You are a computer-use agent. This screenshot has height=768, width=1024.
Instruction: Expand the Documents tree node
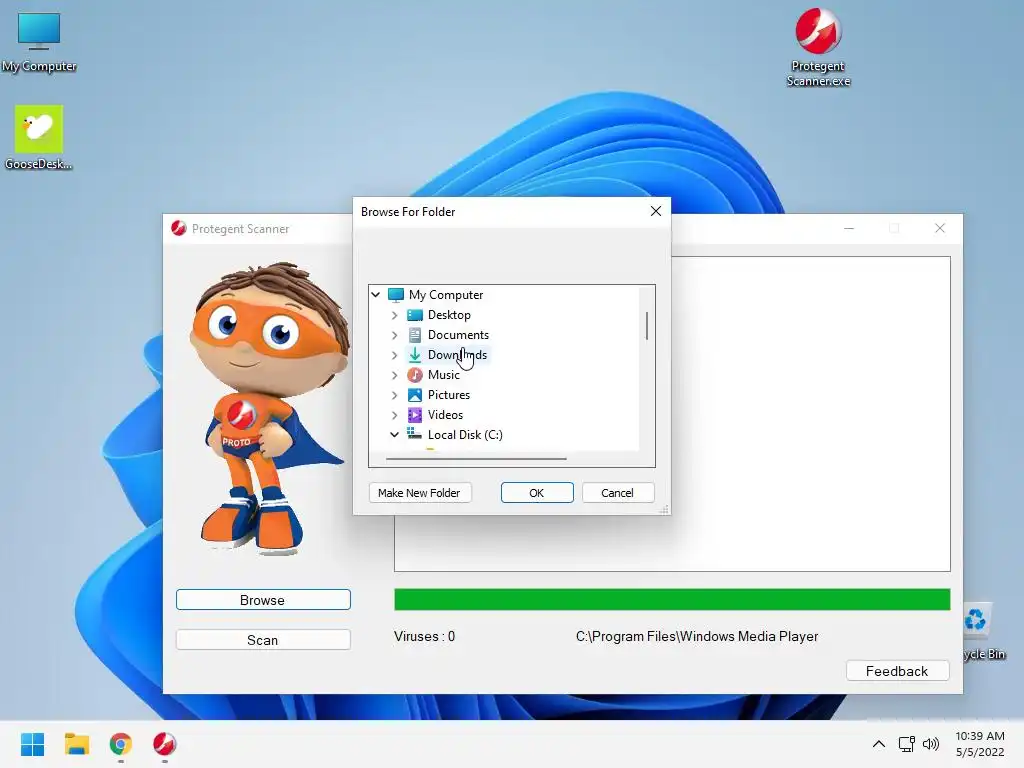394,335
